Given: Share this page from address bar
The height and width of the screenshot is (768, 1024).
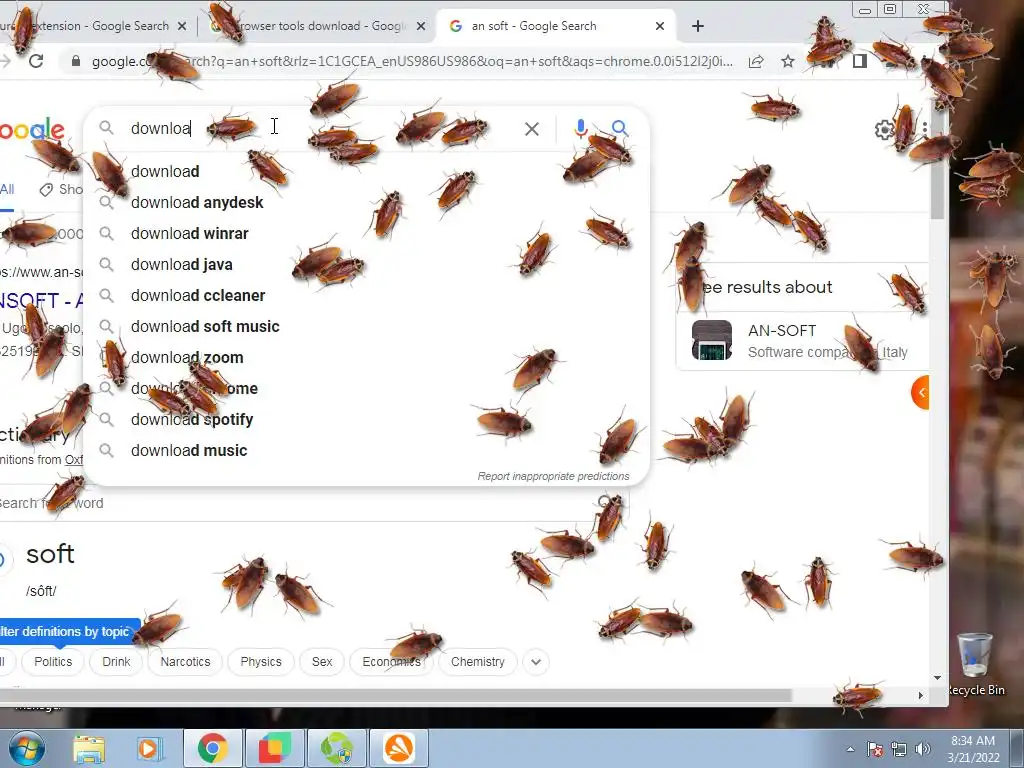Looking at the screenshot, I should point(756,61).
